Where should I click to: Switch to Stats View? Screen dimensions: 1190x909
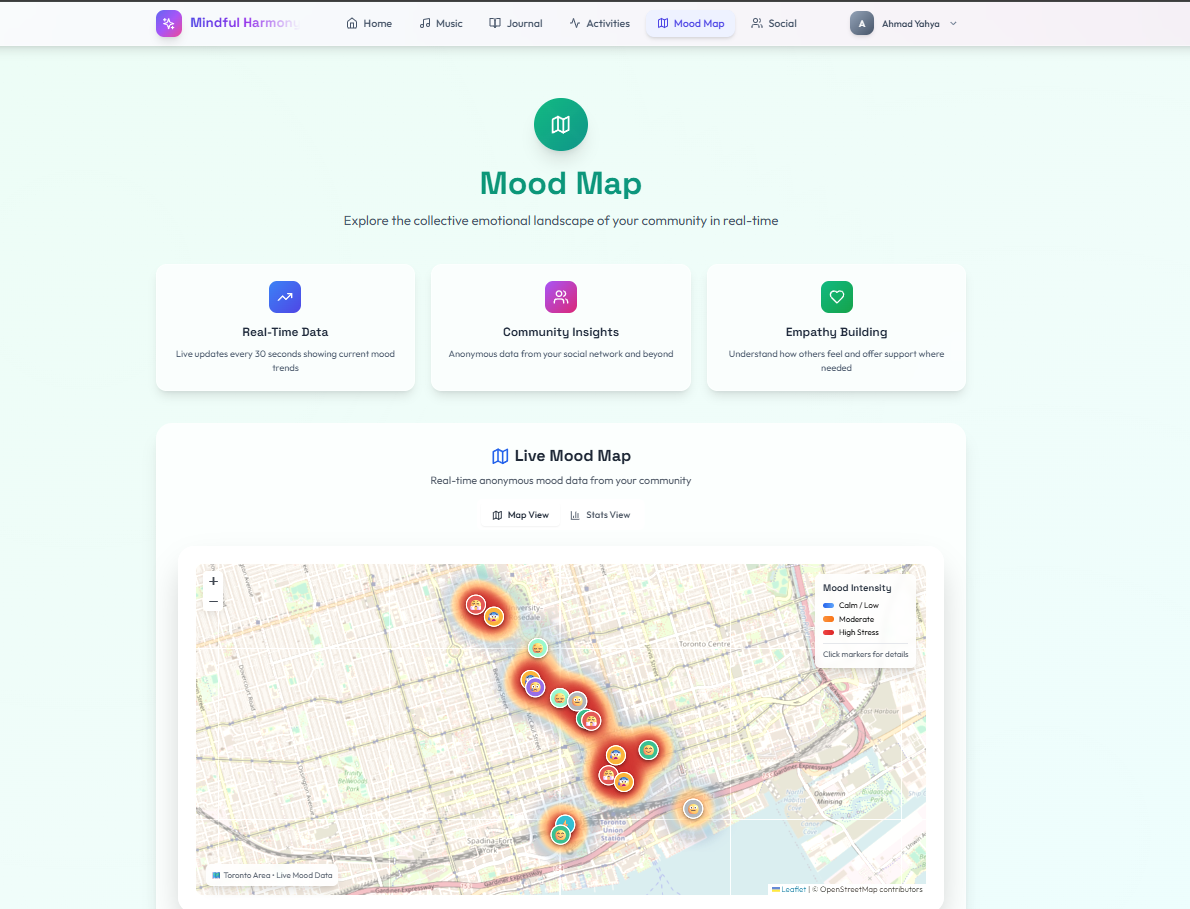coord(600,515)
